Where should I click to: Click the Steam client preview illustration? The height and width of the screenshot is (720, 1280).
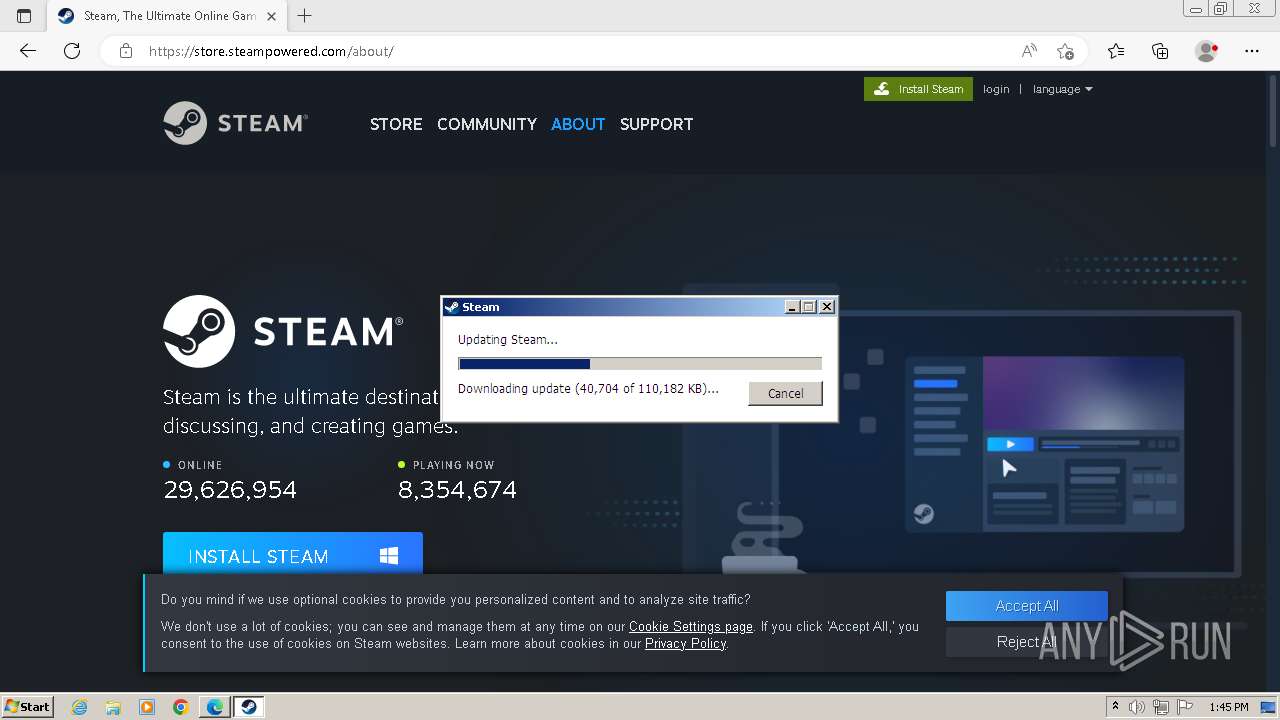pos(1045,443)
